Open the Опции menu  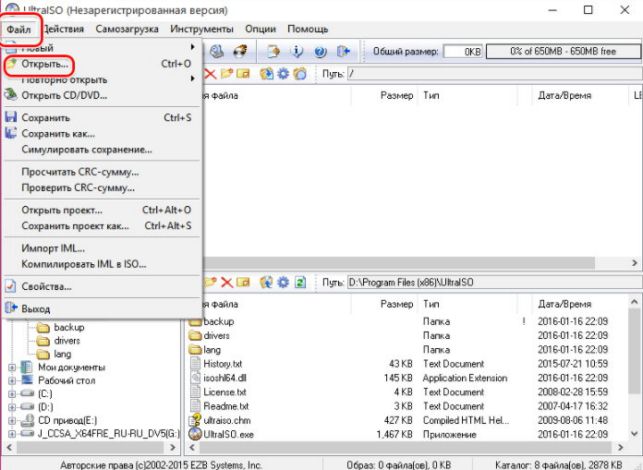point(260,29)
